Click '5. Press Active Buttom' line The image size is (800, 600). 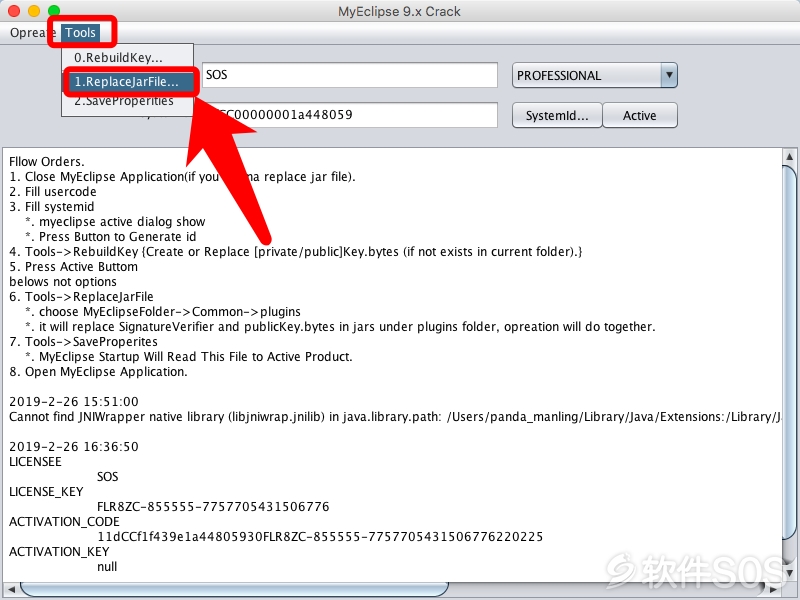(x=73, y=267)
